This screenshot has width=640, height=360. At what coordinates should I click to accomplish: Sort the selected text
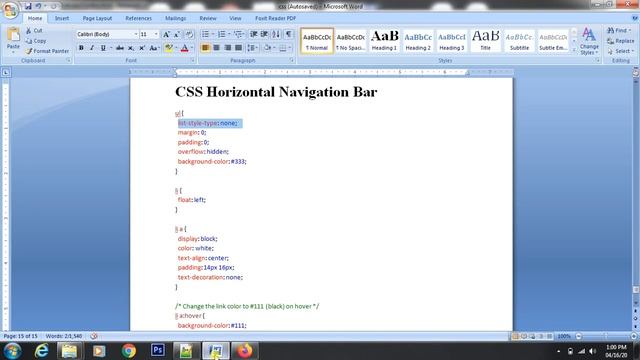tap(276, 34)
